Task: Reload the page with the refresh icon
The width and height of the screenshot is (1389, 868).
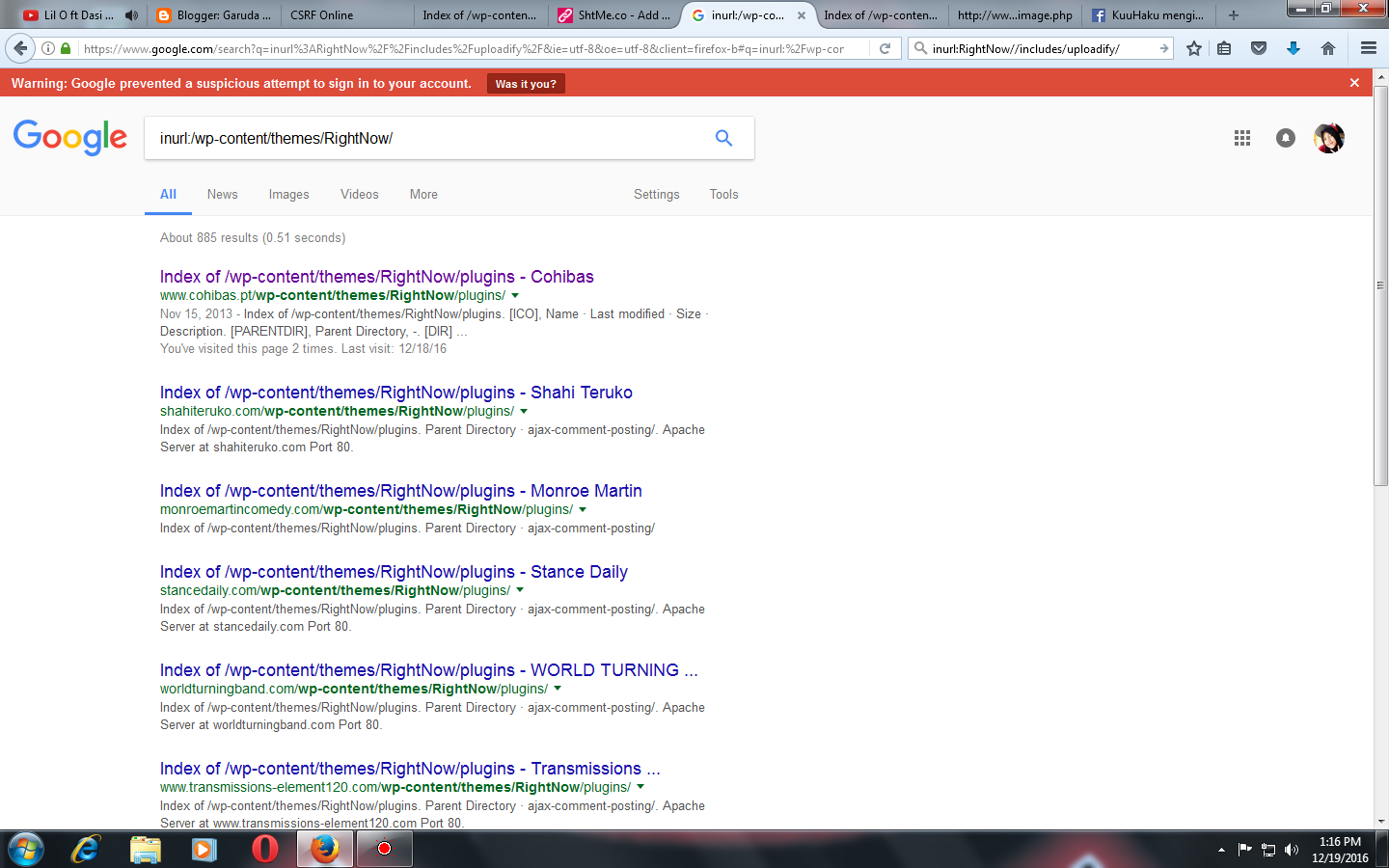Action: pyautogui.click(x=885, y=48)
